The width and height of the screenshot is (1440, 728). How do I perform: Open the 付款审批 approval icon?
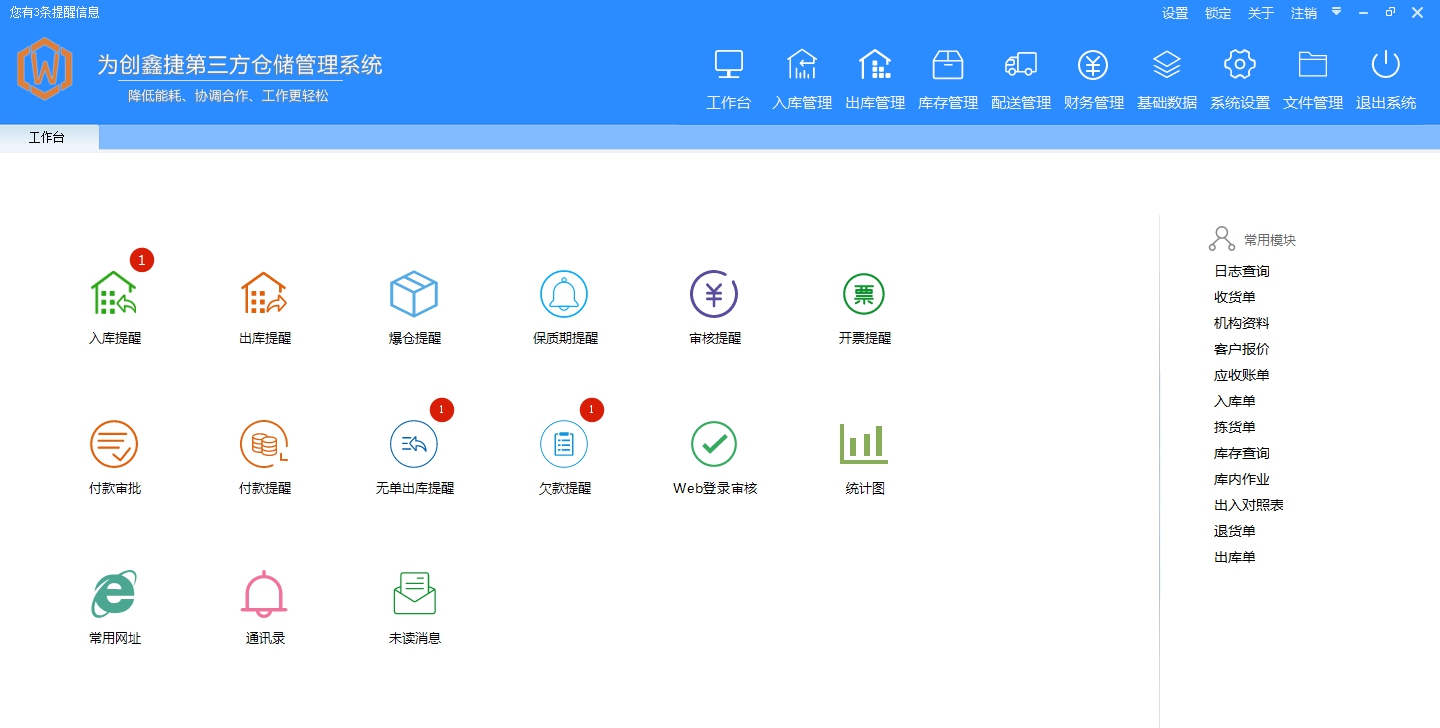click(x=114, y=444)
